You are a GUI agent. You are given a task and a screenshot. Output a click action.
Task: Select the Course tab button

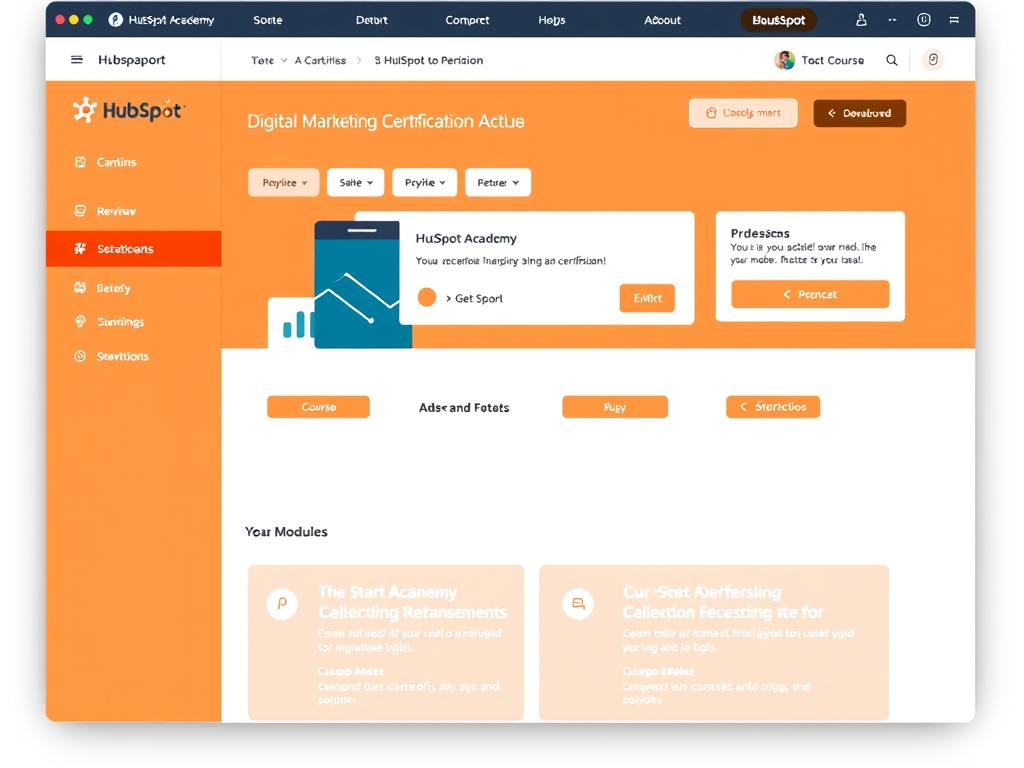click(x=318, y=407)
